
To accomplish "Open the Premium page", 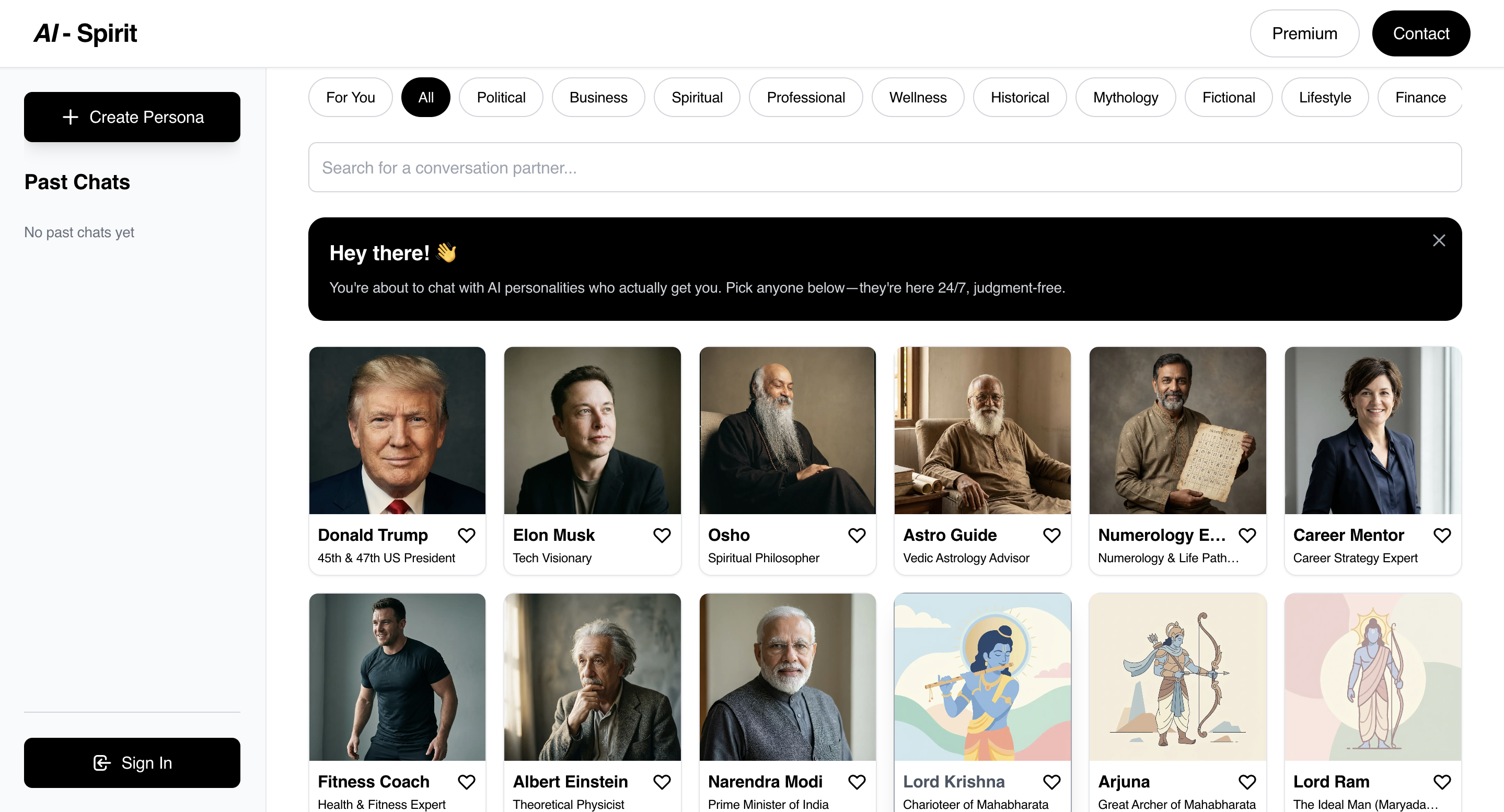I will 1304,34.
